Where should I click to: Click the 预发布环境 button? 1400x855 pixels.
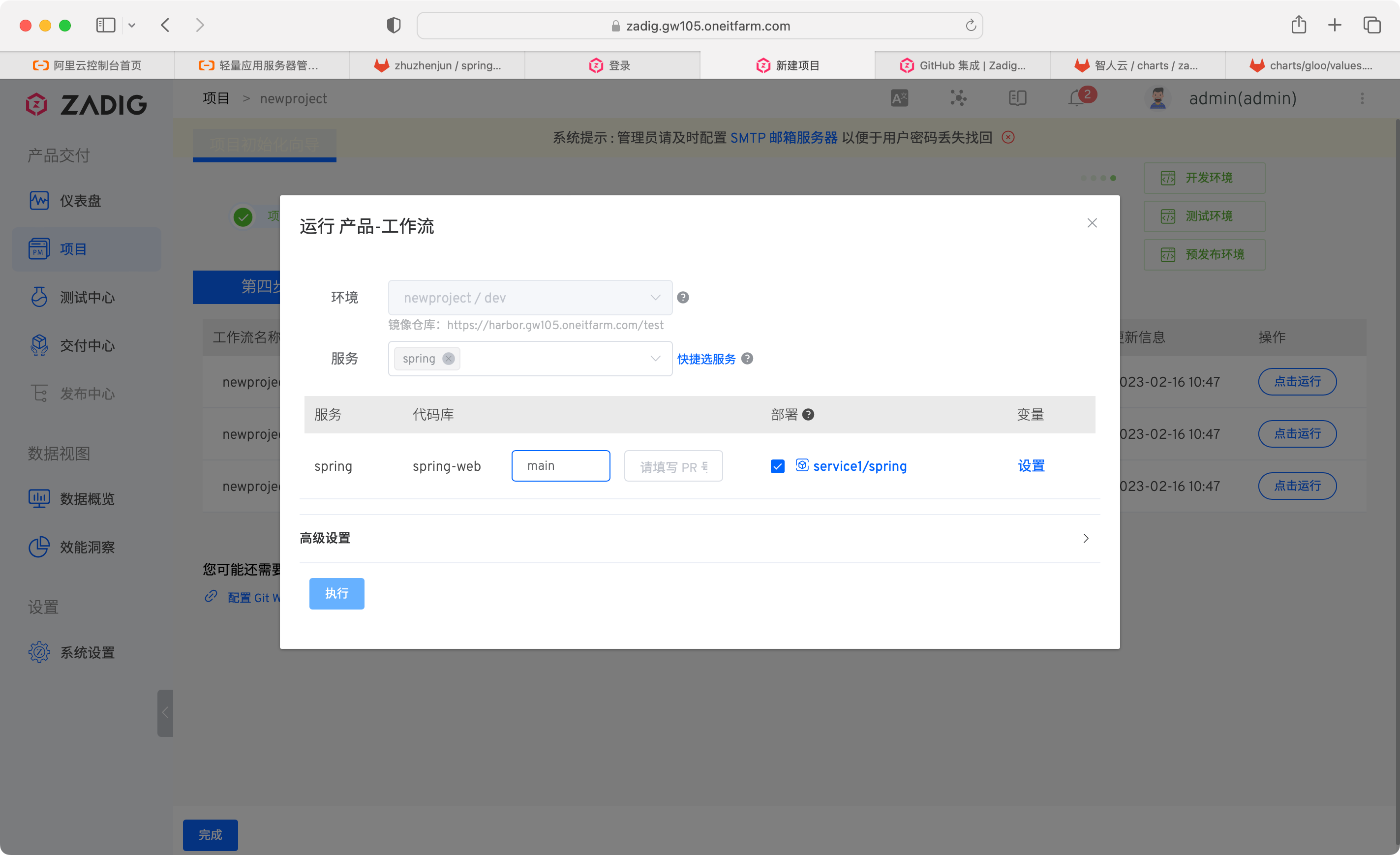click(x=1204, y=254)
